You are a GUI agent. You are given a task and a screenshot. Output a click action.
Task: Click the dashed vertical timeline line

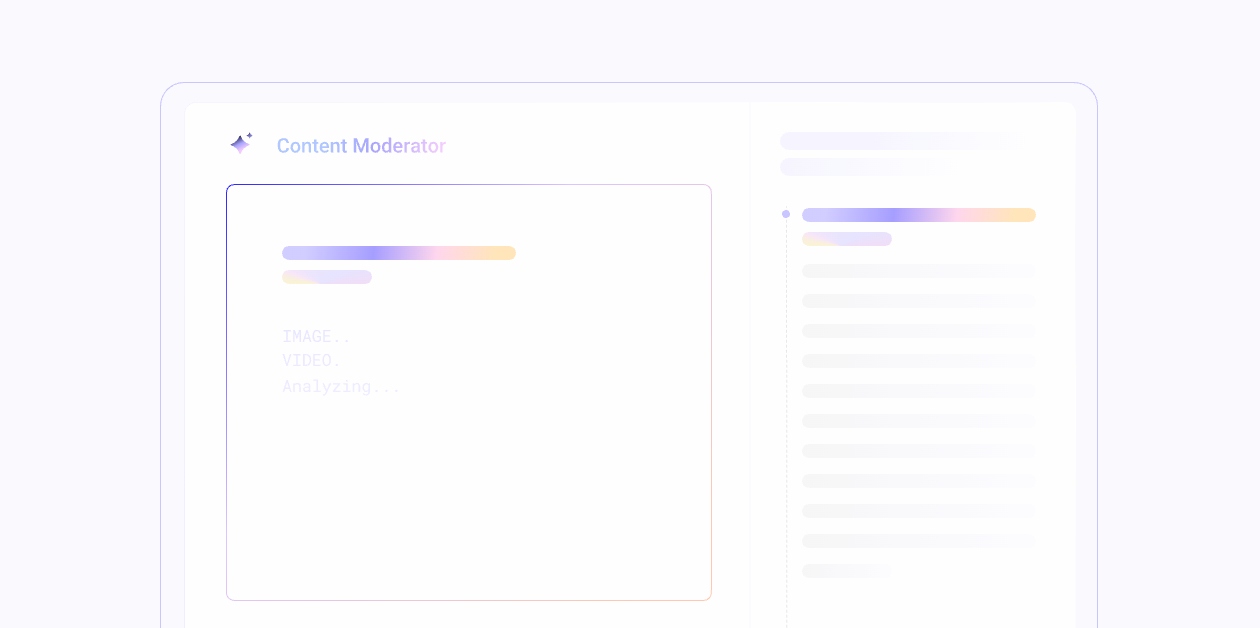(787, 420)
